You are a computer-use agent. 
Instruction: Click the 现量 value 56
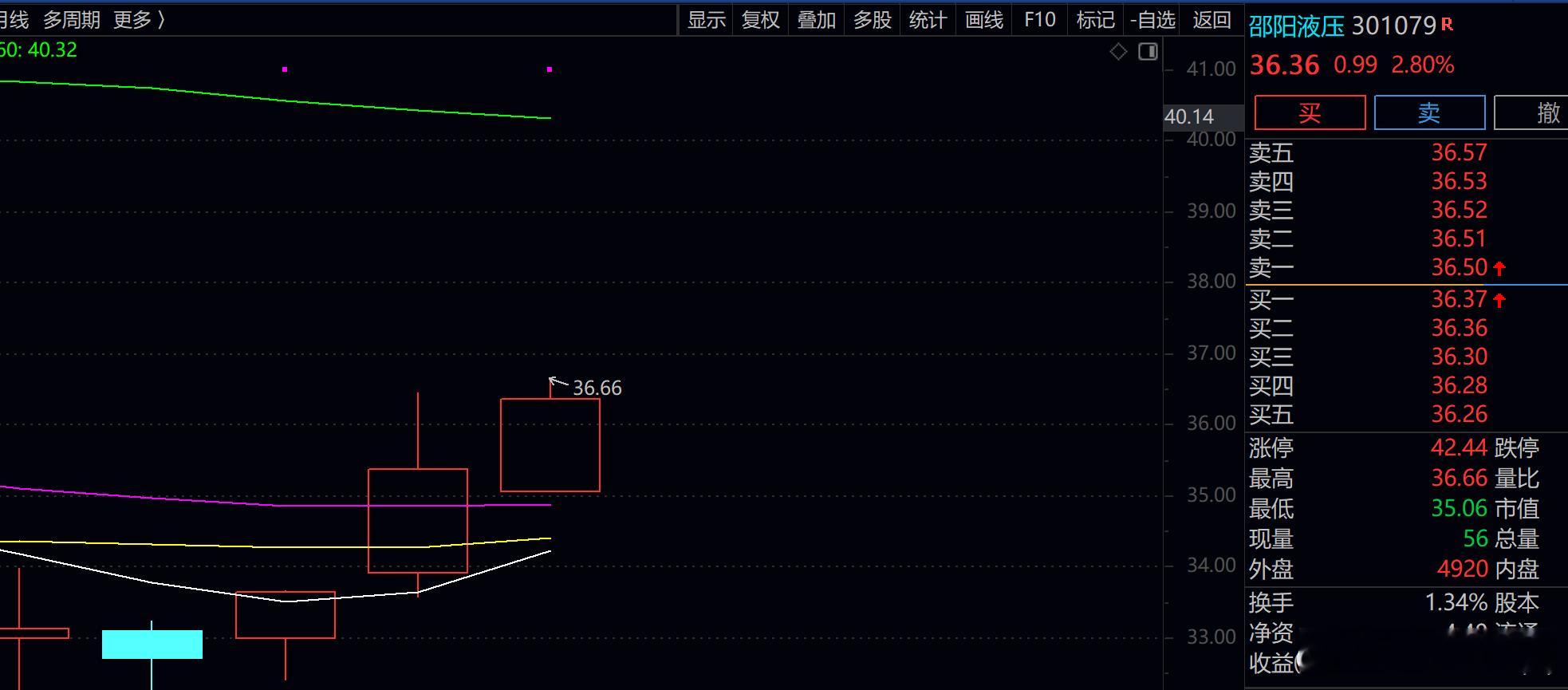[x=1475, y=538]
